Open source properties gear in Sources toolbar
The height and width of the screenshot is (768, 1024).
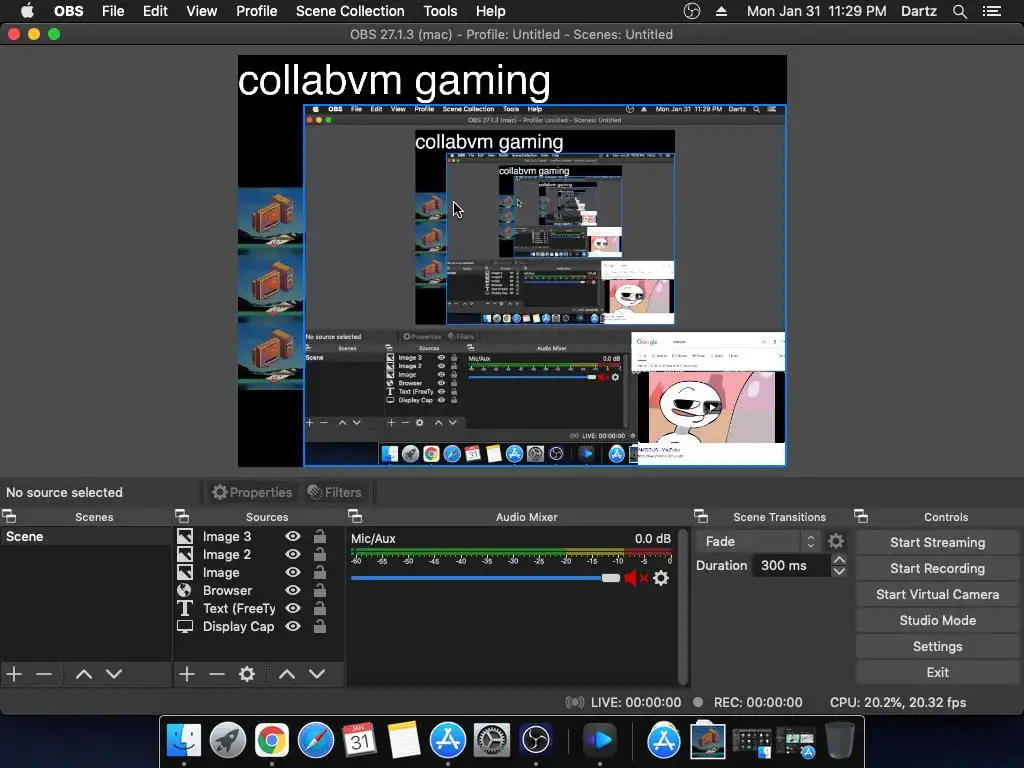[x=247, y=674]
